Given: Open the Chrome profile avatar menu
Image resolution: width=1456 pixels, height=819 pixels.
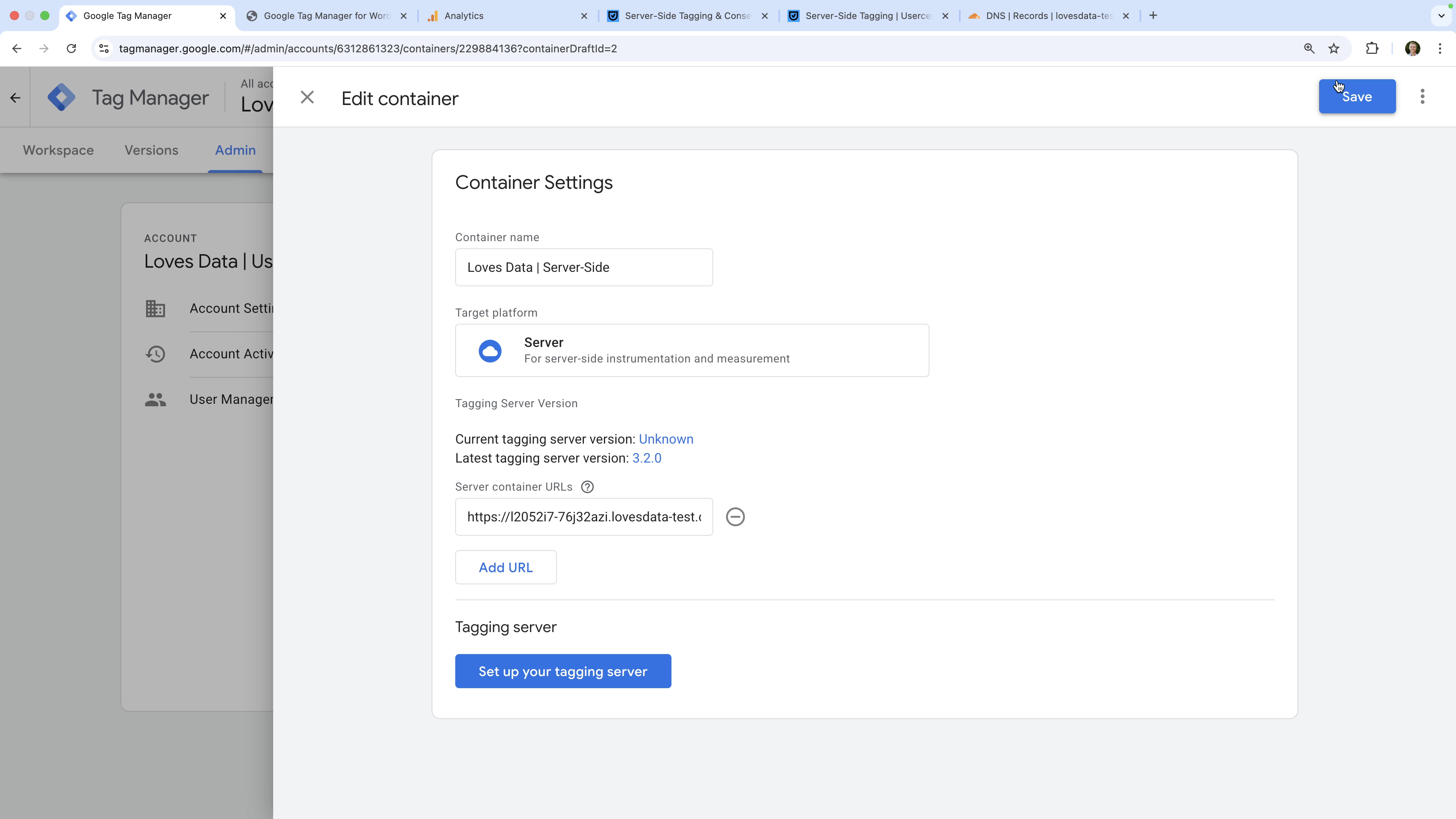Looking at the screenshot, I should pos(1412,49).
